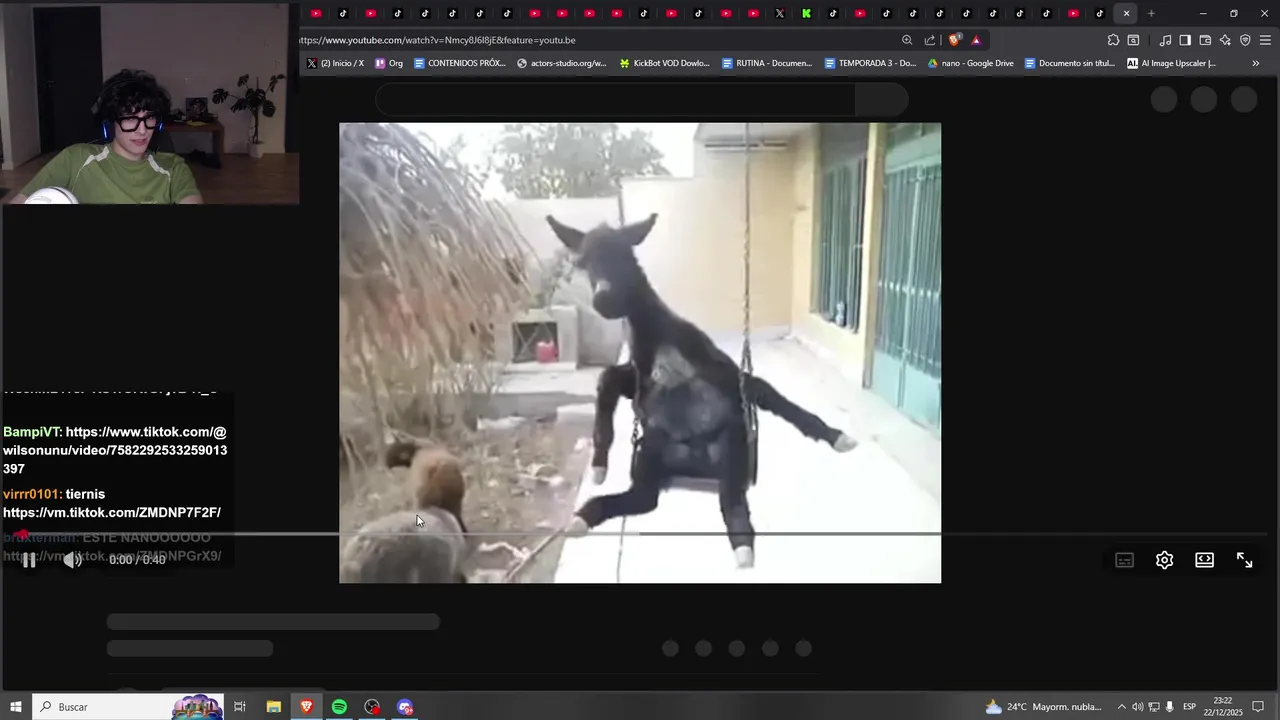Pause the YouTube video
1280x720 pixels.
[x=29, y=560]
